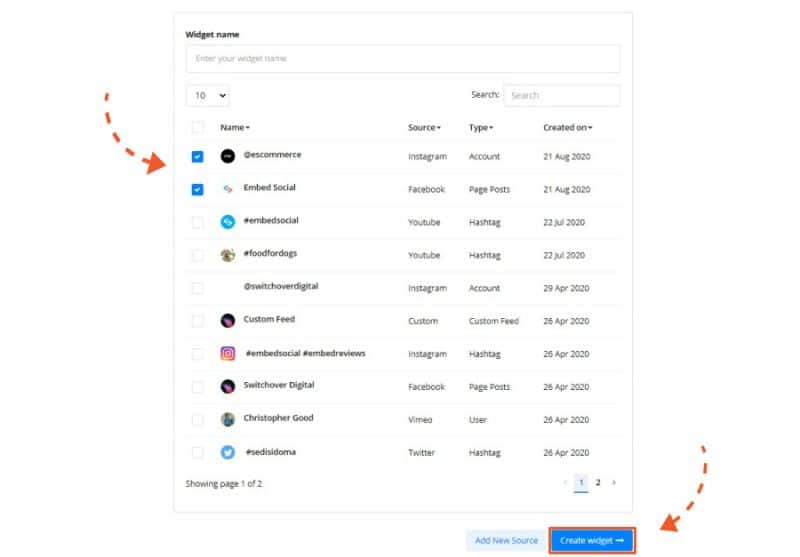Click the Vimeo source cell
This screenshot has width=800, height=557.
pyautogui.click(x=420, y=420)
